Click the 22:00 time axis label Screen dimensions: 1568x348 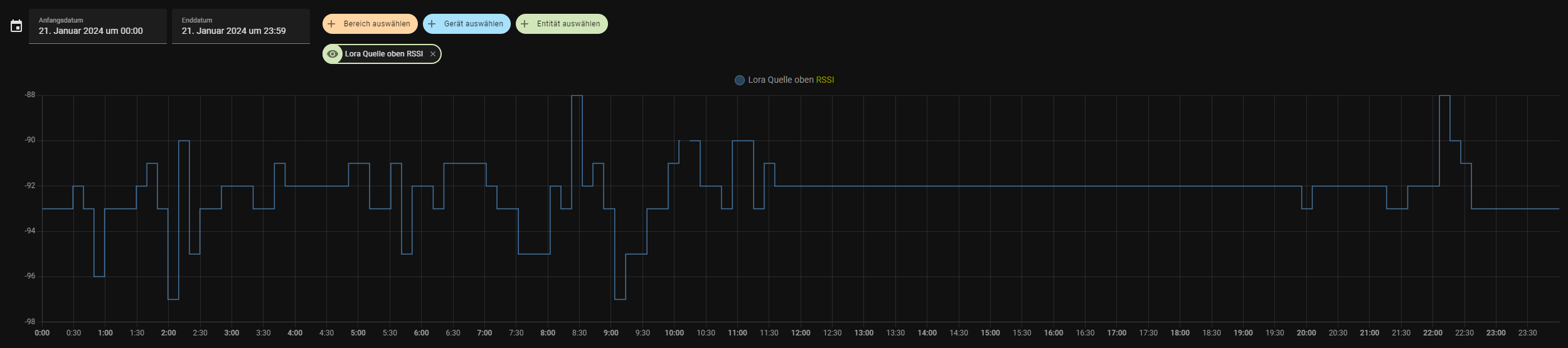point(1432,333)
